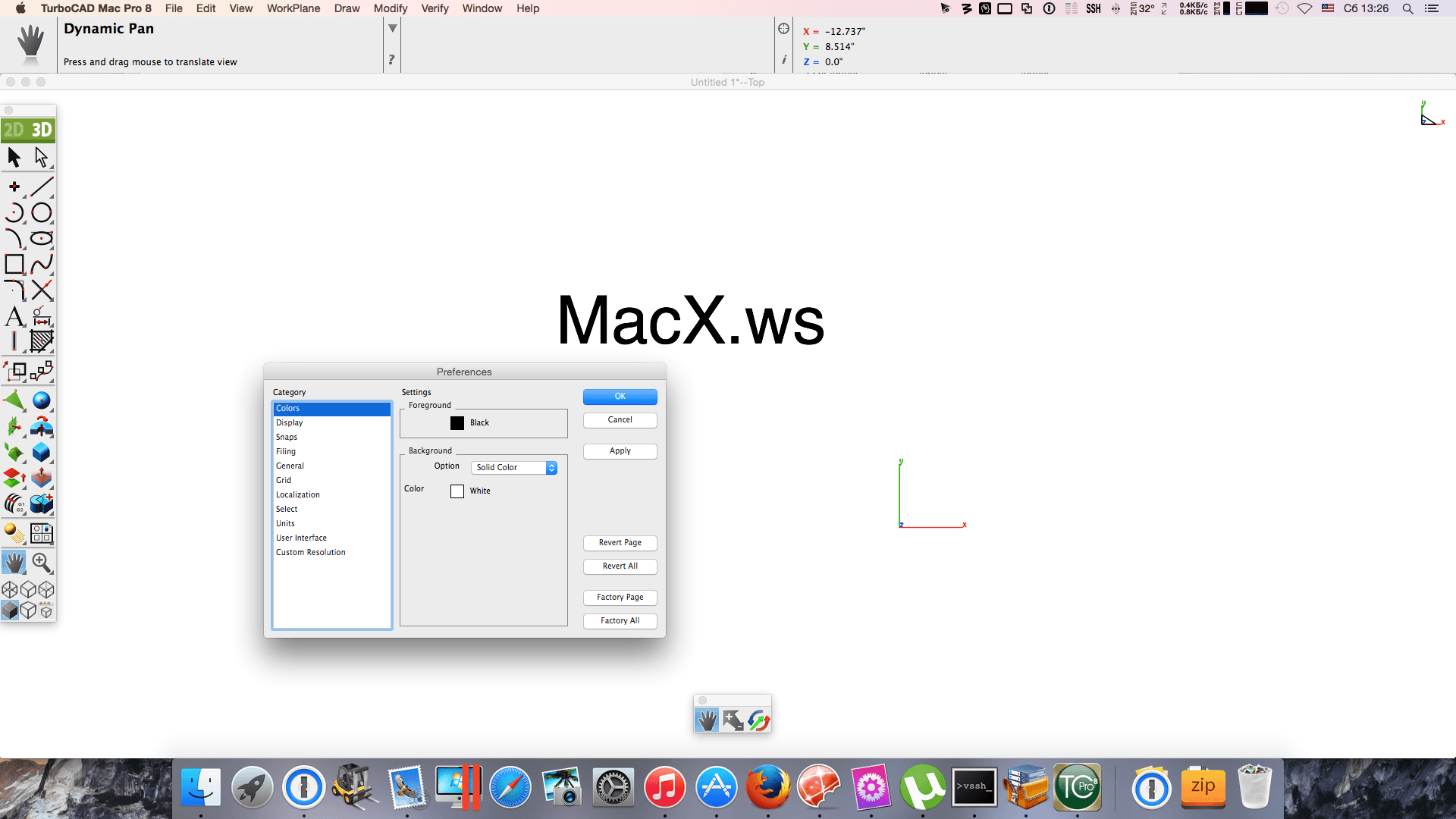Choose the blue solid Cube tool
The width and height of the screenshot is (1456, 819).
click(x=42, y=453)
